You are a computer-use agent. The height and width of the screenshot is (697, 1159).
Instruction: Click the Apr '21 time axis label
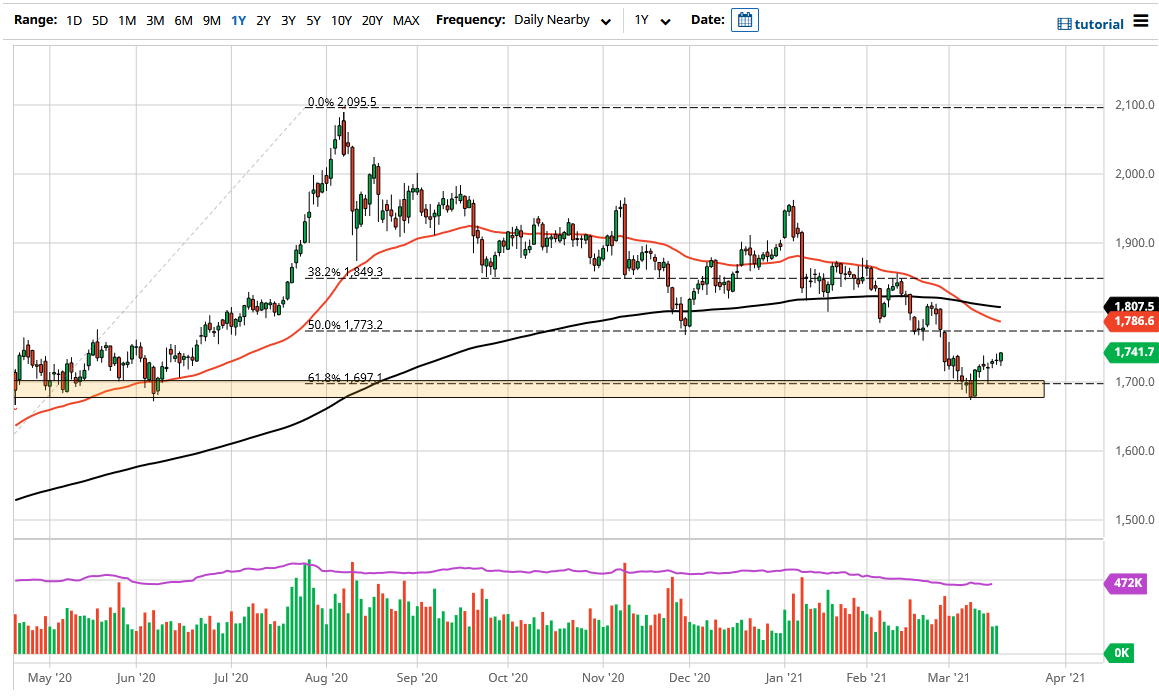[x=1065, y=678]
